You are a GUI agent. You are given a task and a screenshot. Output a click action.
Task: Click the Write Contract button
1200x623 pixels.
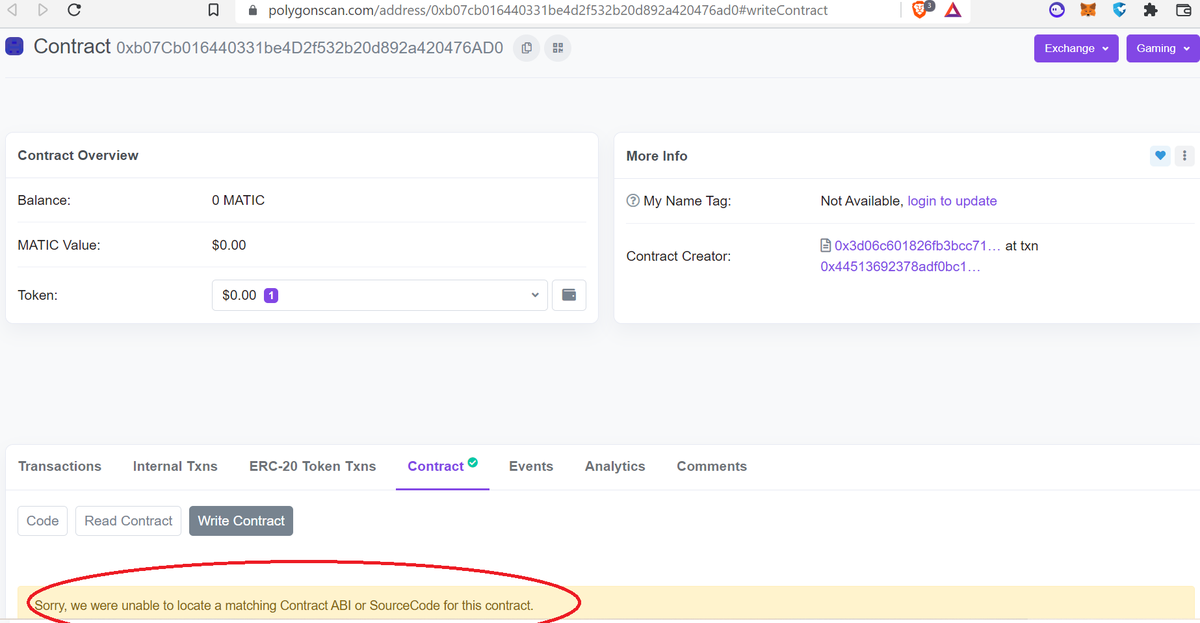[241, 521]
